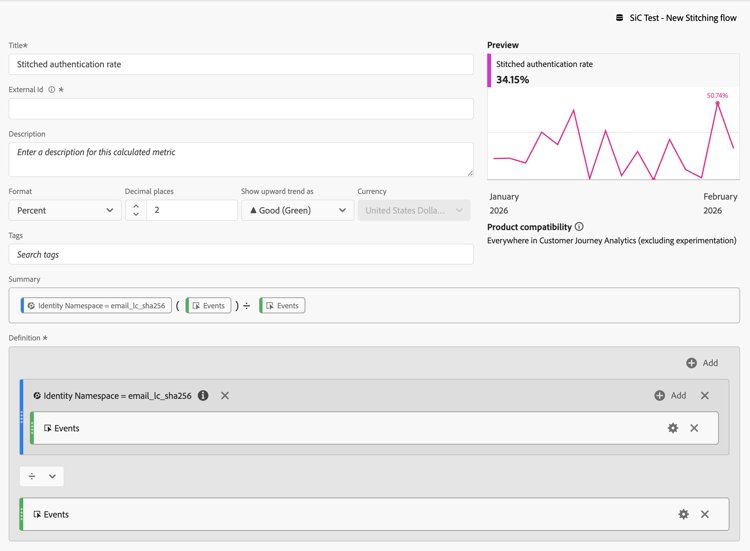Decrease decimal places with down arrow

(136, 215)
